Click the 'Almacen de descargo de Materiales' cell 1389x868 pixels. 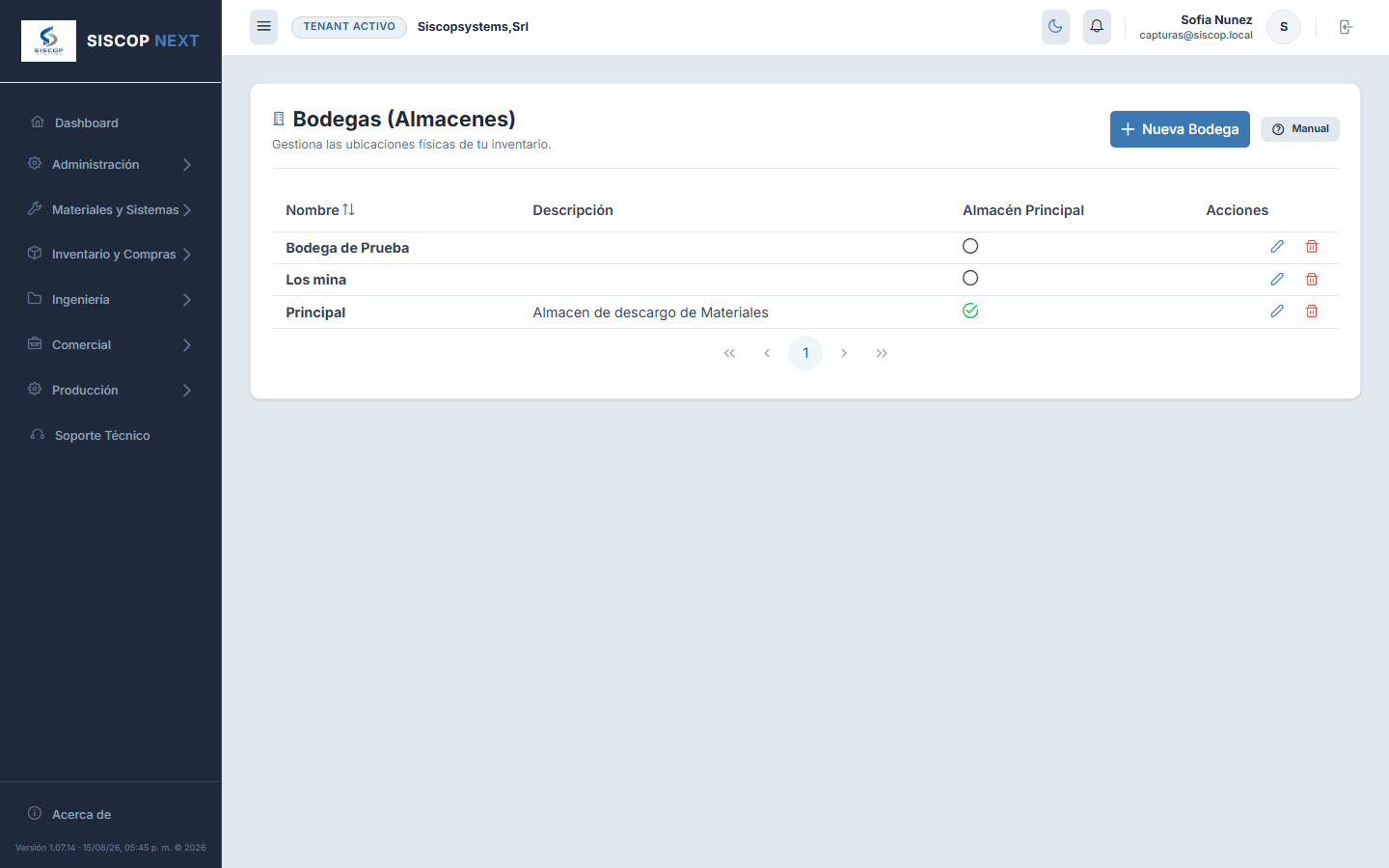(x=650, y=312)
